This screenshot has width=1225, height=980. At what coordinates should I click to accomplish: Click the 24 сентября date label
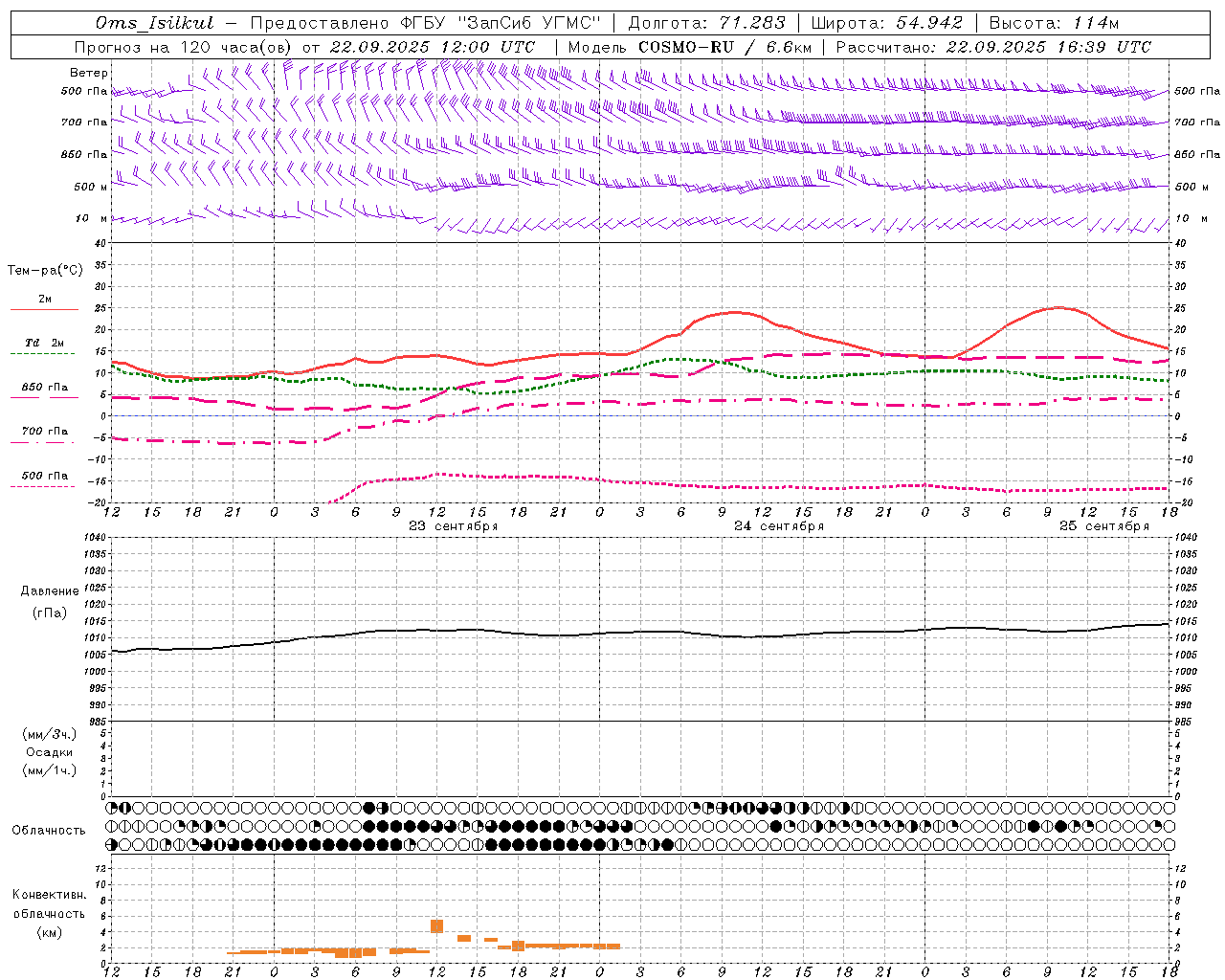[779, 526]
